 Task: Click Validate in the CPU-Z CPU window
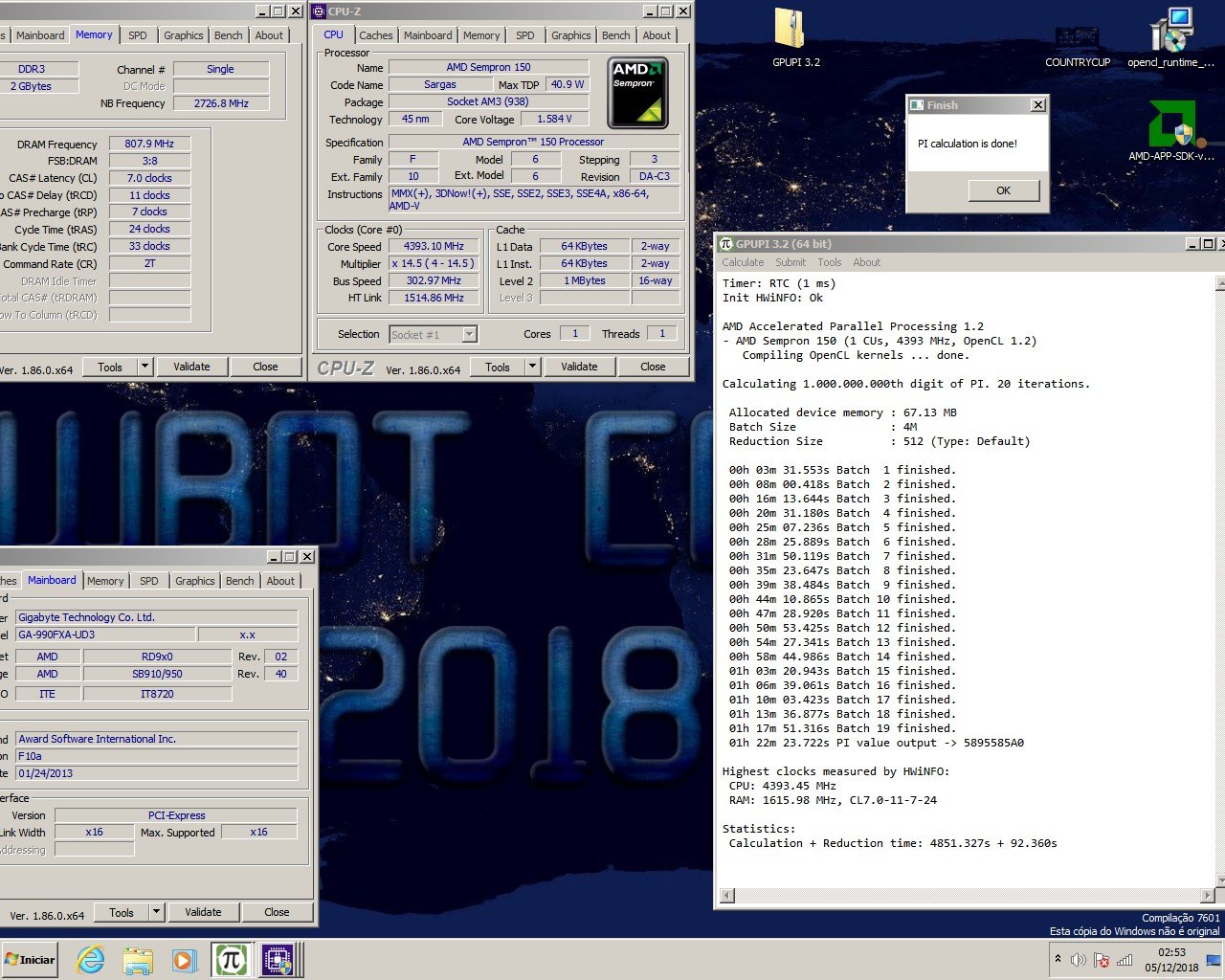pos(579,367)
